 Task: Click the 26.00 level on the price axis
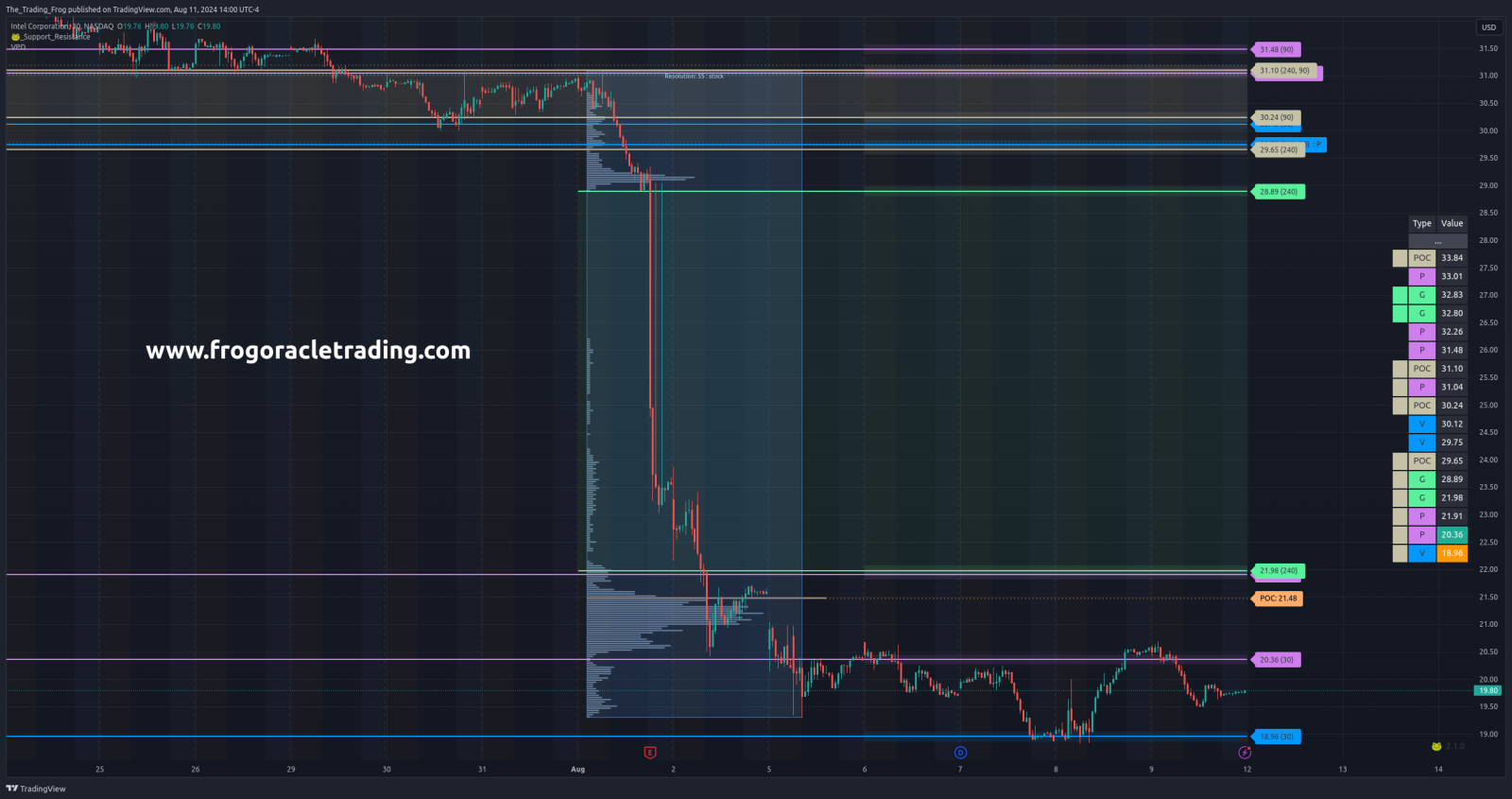pyautogui.click(x=1488, y=350)
